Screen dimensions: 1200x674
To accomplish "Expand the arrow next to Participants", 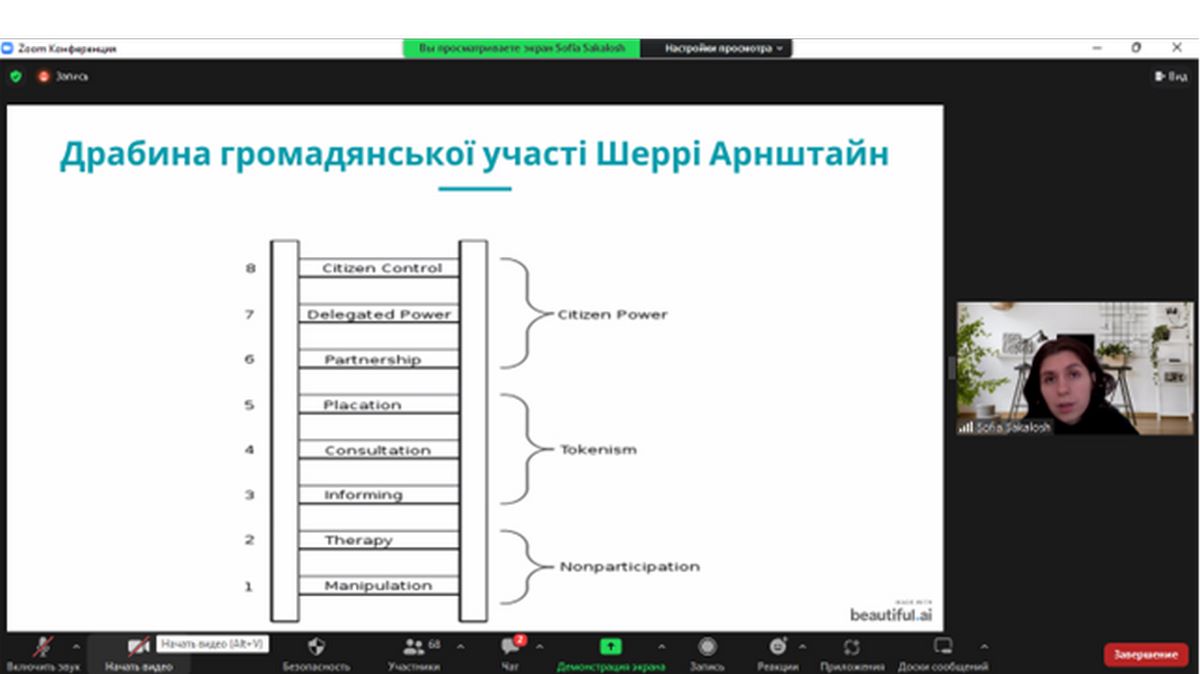I will pos(460,647).
